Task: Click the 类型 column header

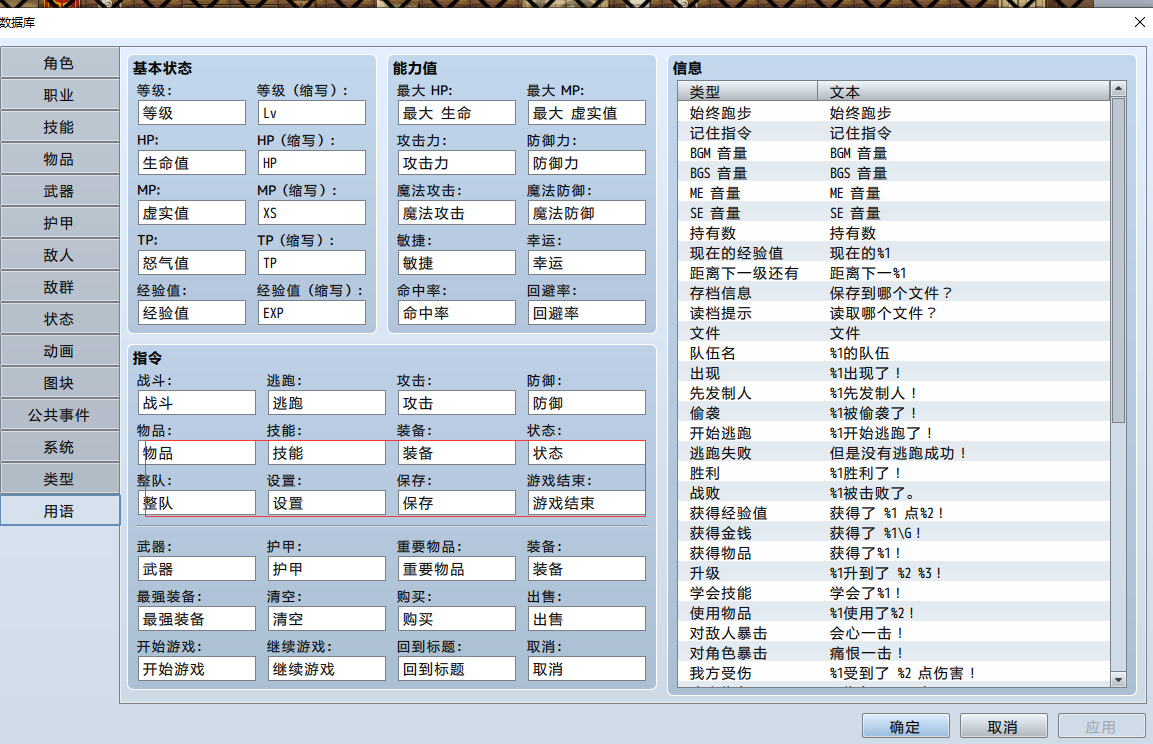Action: pyautogui.click(x=748, y=91)
